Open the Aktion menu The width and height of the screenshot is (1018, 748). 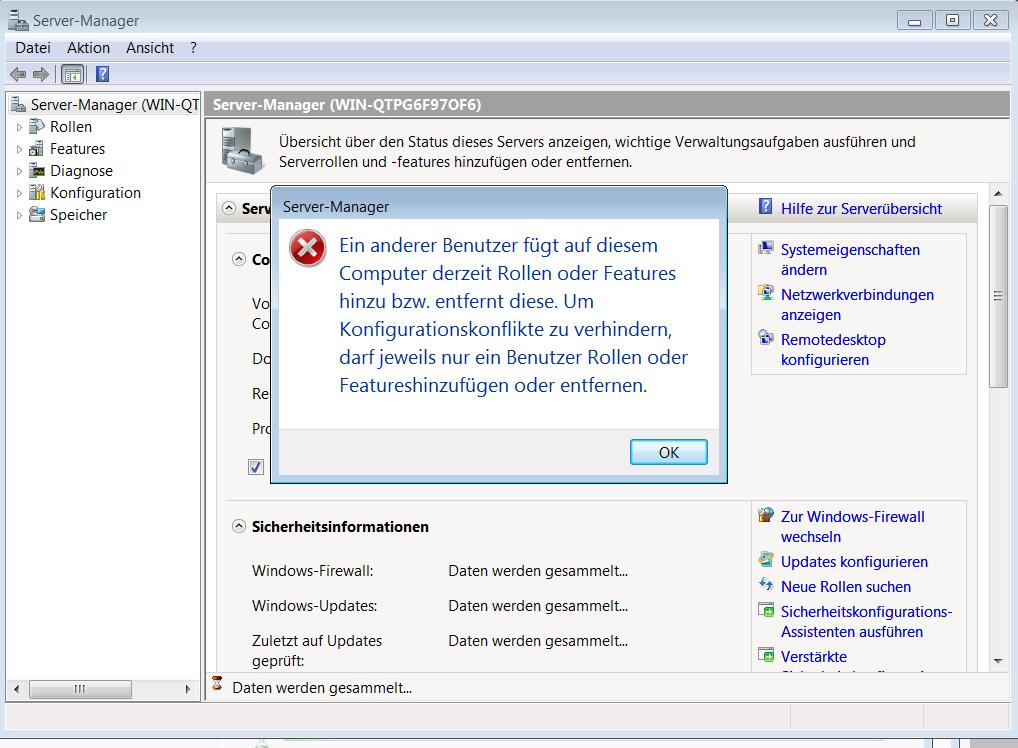(x=88, y=47)
